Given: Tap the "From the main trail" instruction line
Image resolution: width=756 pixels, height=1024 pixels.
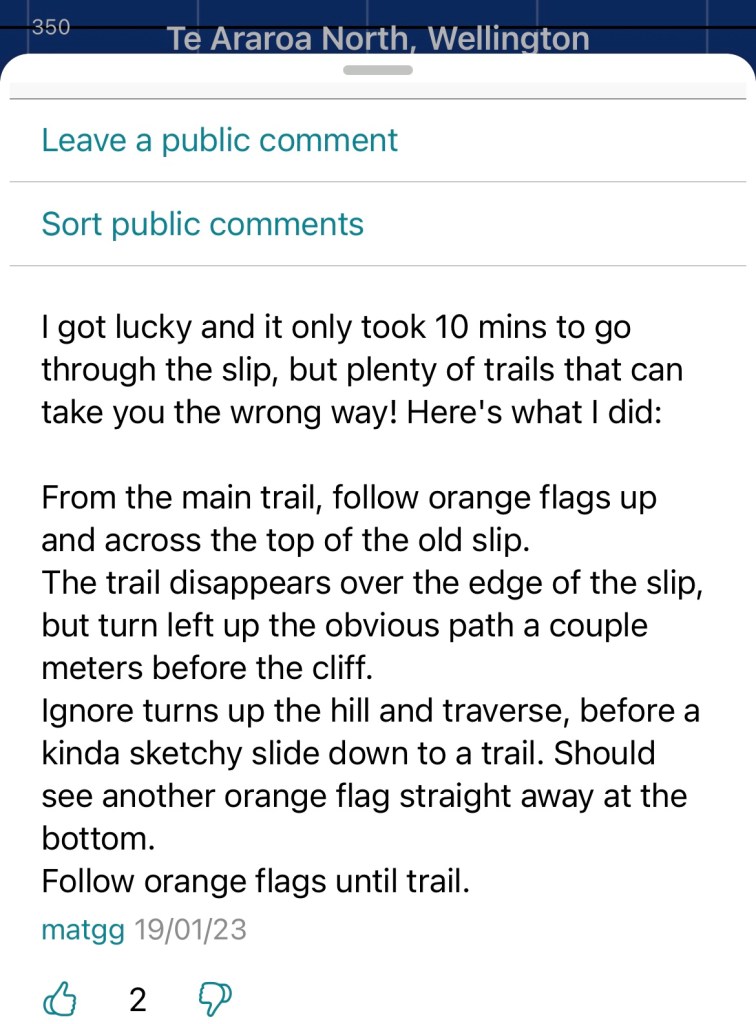Looking at the screenshot, I should (x=349, y=498).
